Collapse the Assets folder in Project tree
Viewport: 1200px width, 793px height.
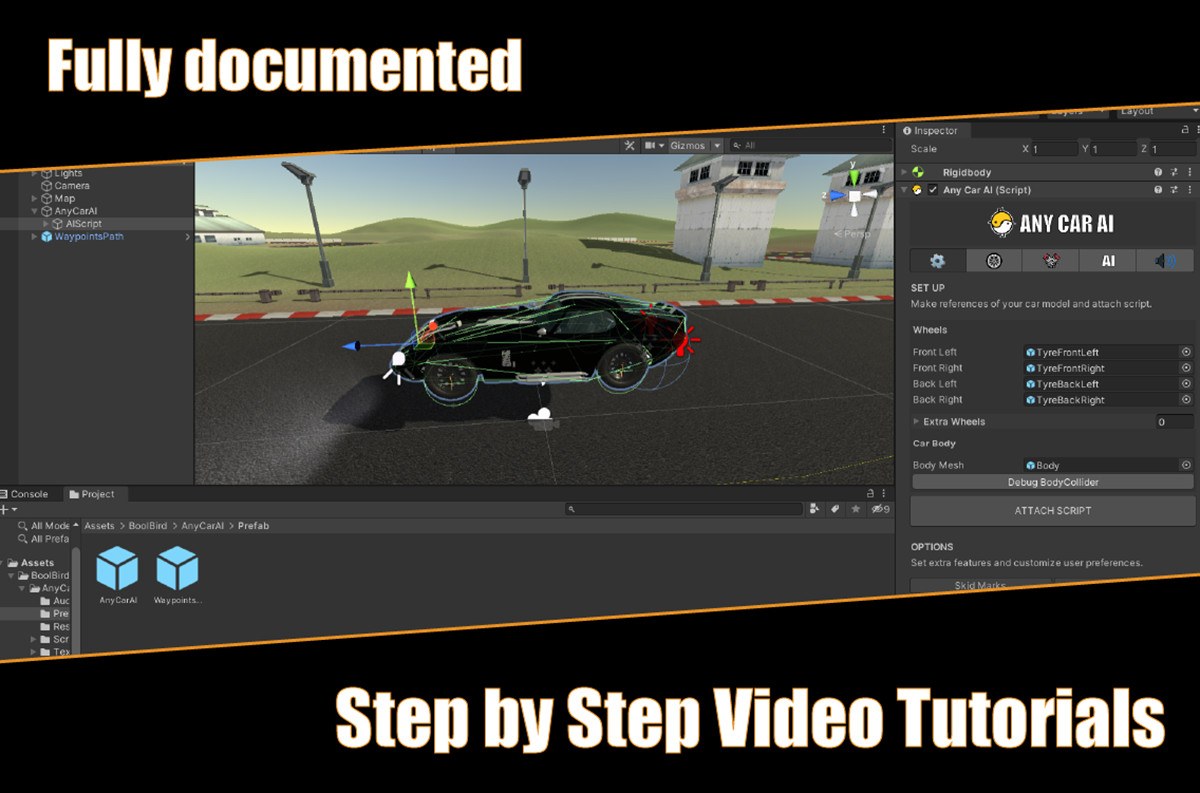[x=3, y=563]
